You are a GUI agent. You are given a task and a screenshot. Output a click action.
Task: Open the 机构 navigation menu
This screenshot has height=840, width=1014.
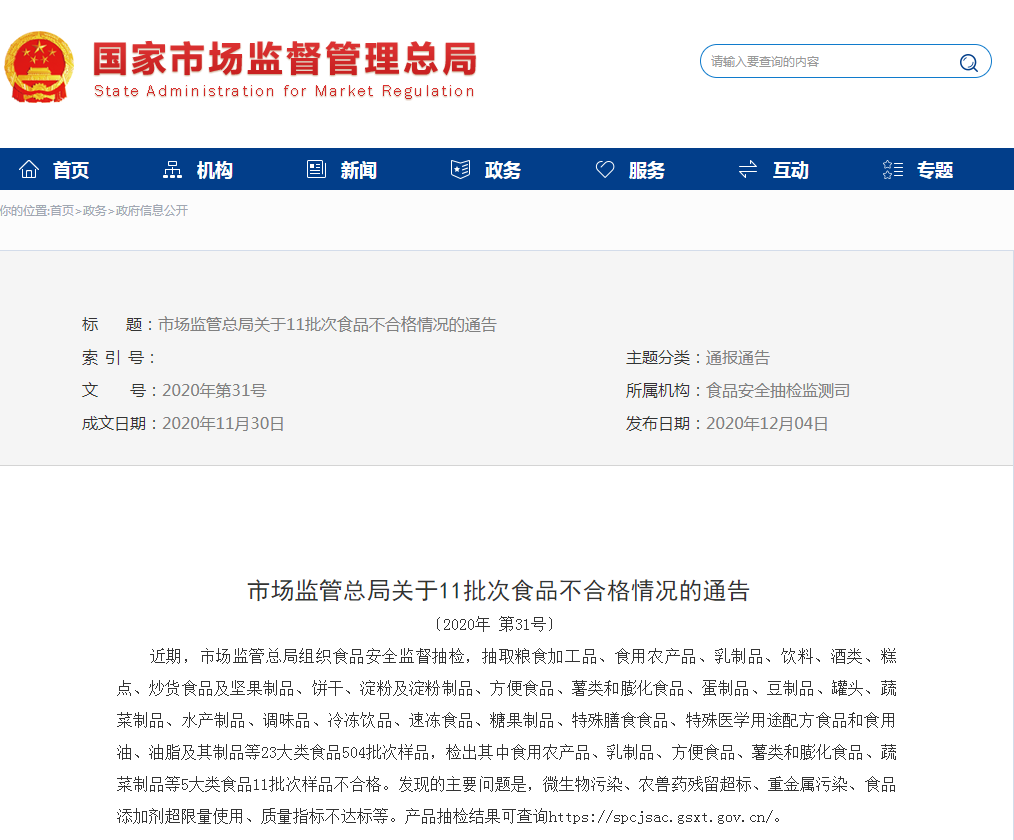click(x=215, y=170)
